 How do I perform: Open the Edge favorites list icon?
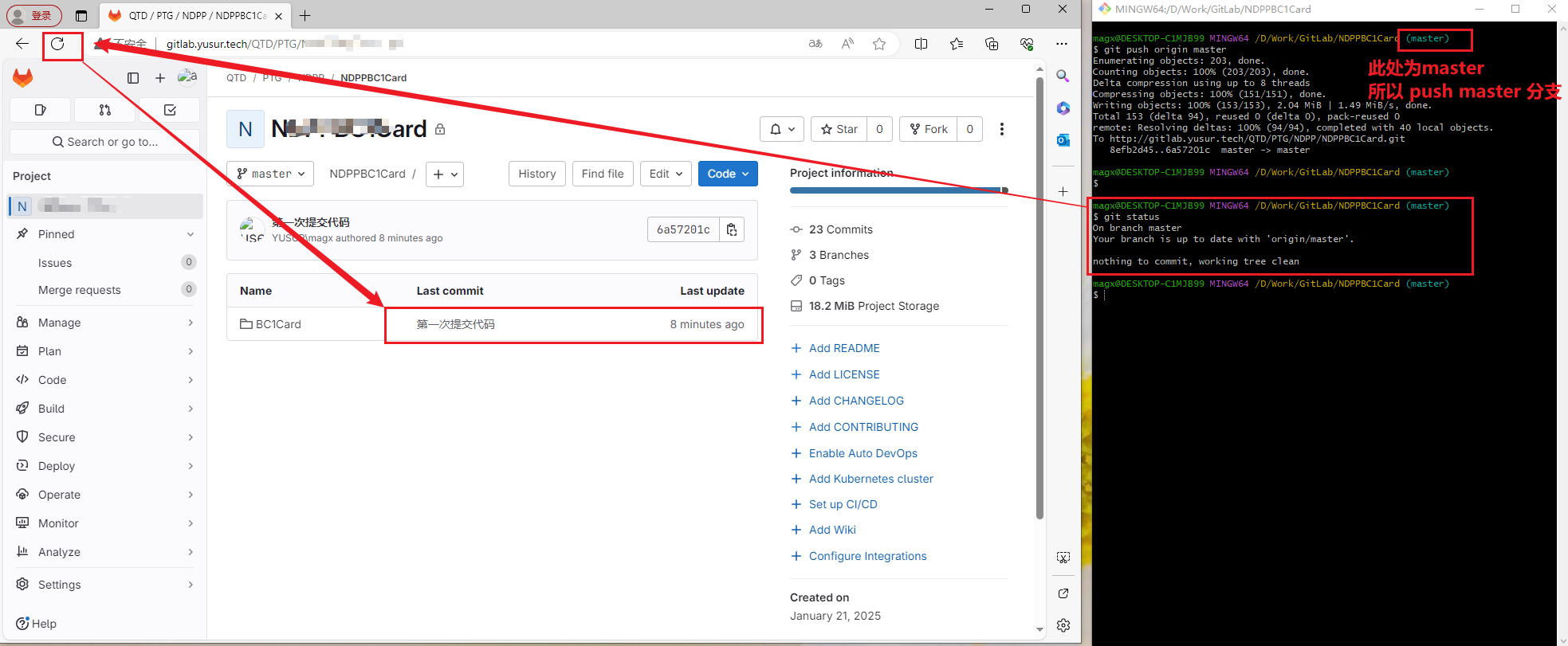[957, 44]
